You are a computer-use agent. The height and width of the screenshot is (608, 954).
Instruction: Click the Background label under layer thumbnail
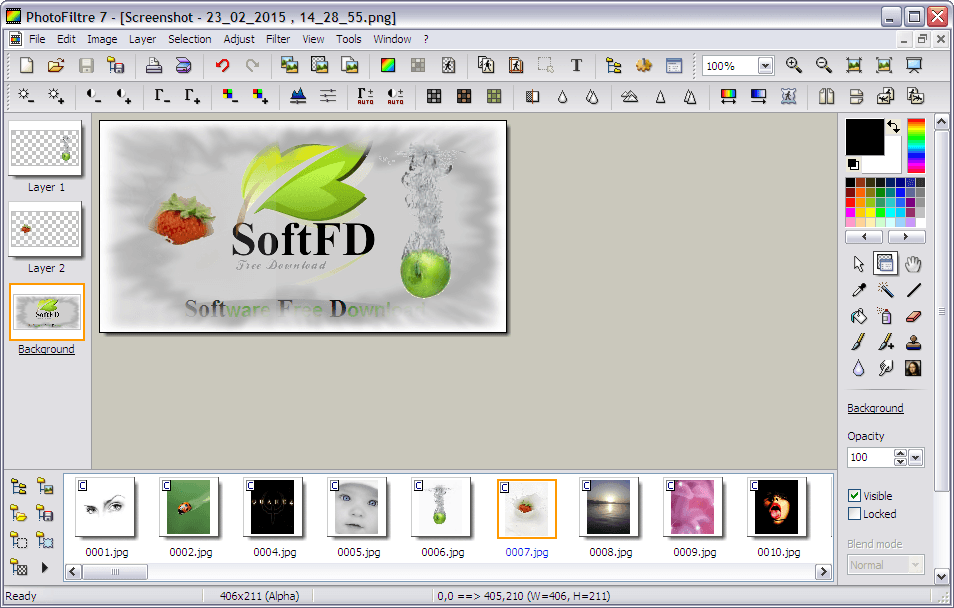pyautogui.click(x=46, y=349)
